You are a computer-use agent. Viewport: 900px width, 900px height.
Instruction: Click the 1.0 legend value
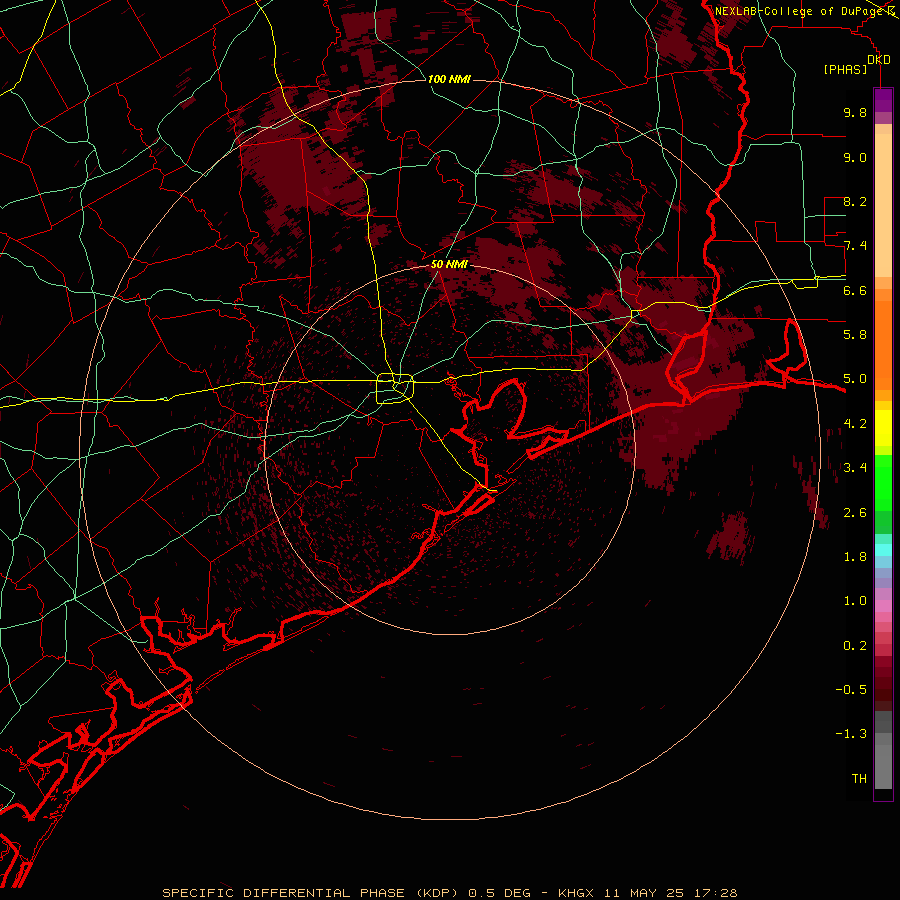855,601
